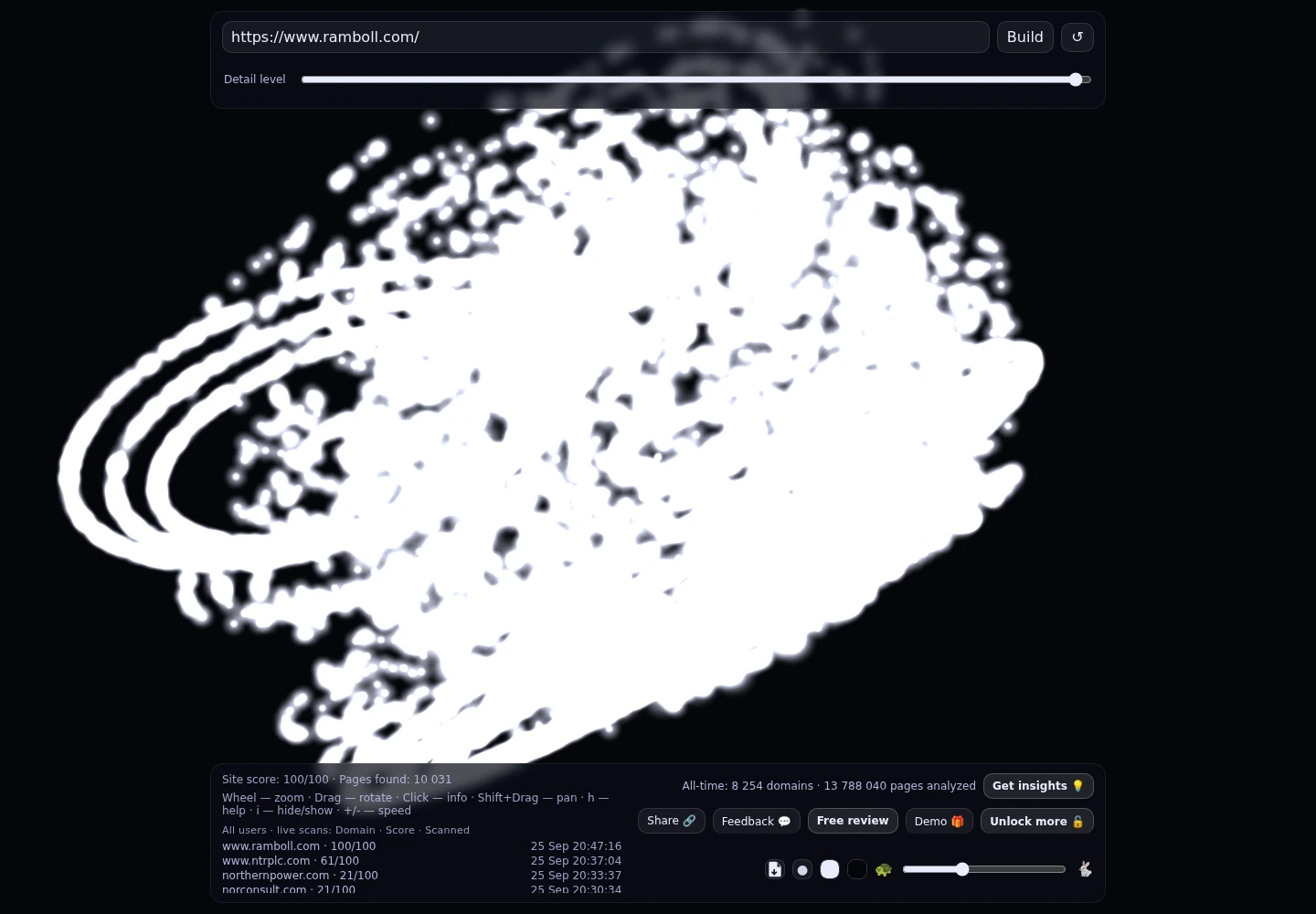Click the Site score 100/100 text
Screen dimensions: 1316x914
[x=275, y=780]
